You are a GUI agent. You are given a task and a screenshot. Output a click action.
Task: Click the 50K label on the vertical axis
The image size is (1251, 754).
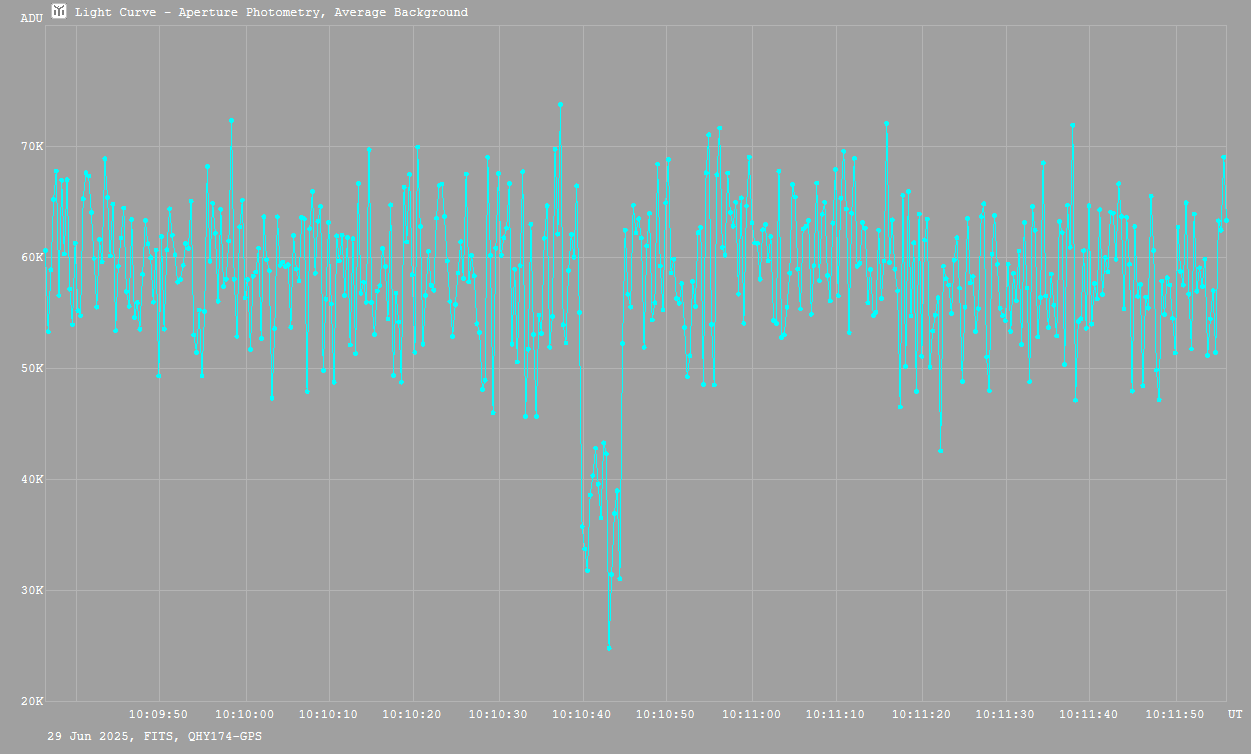click(32, 369)
